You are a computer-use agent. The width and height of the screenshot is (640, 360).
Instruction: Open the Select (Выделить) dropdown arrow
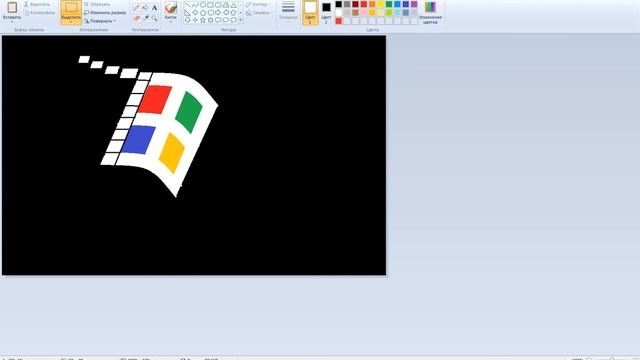[x=71, y=22]
